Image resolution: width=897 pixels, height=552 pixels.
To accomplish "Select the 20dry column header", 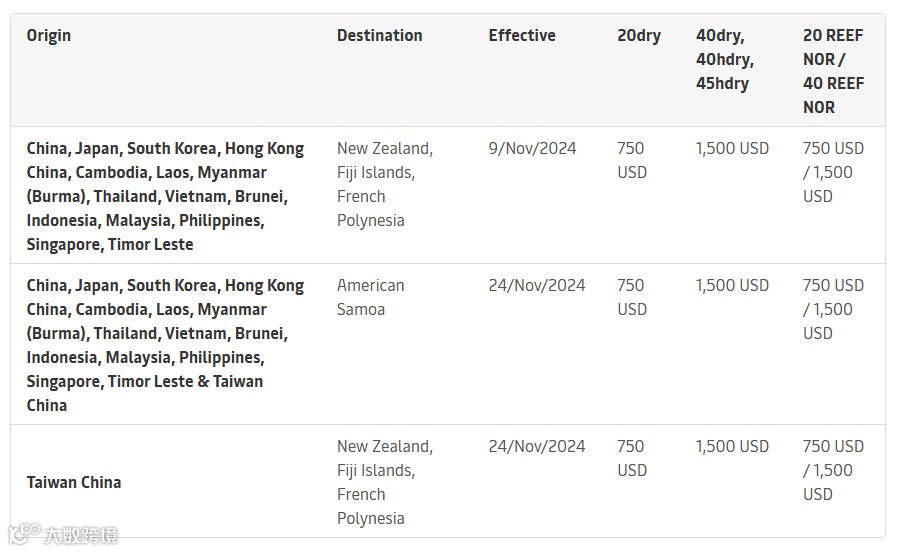I will tap(639, 36).
